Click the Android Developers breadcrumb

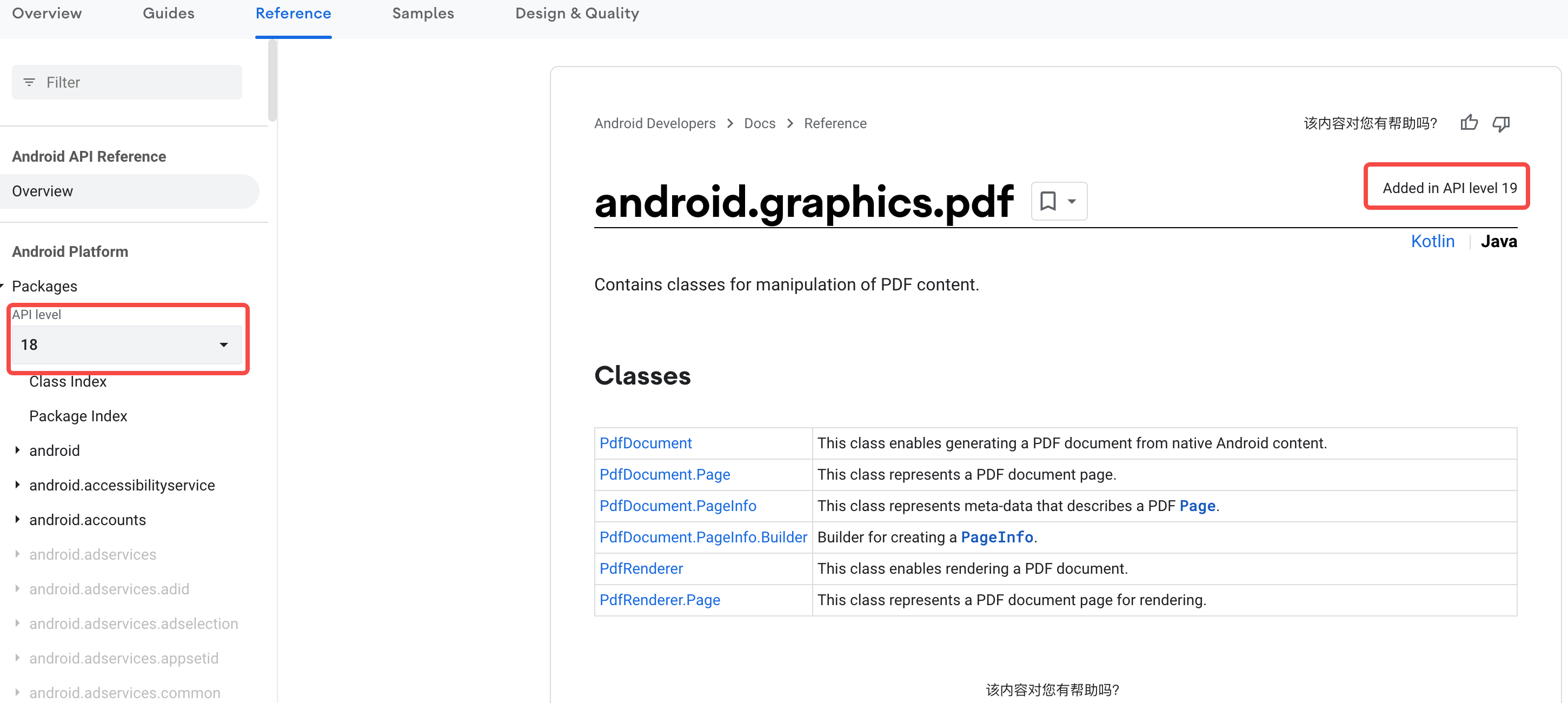[x=655, y=123]
